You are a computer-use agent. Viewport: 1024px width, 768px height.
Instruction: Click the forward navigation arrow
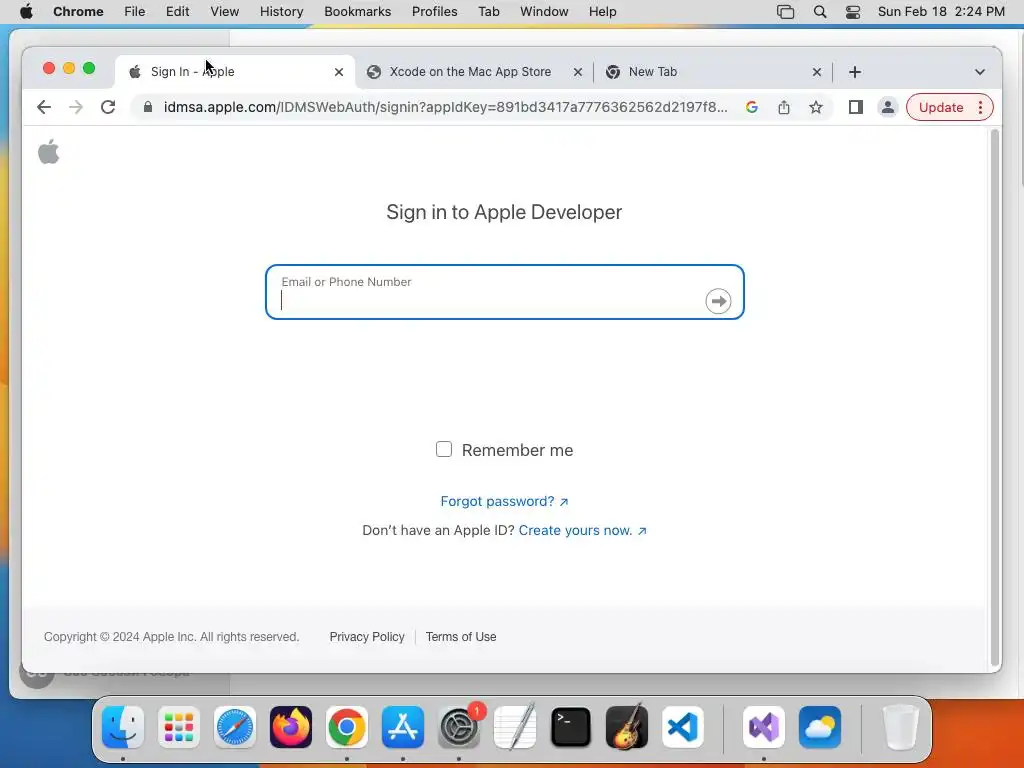point(76,107)
